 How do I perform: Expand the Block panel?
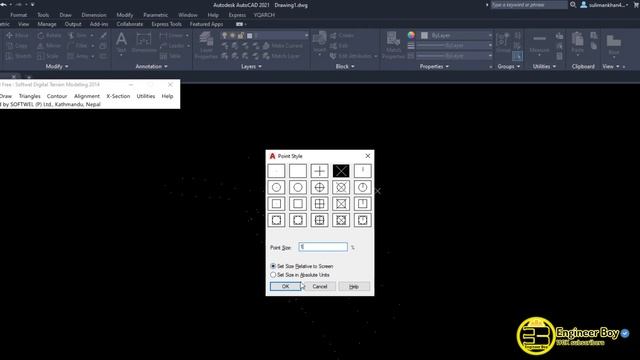[x=345, y=66]
